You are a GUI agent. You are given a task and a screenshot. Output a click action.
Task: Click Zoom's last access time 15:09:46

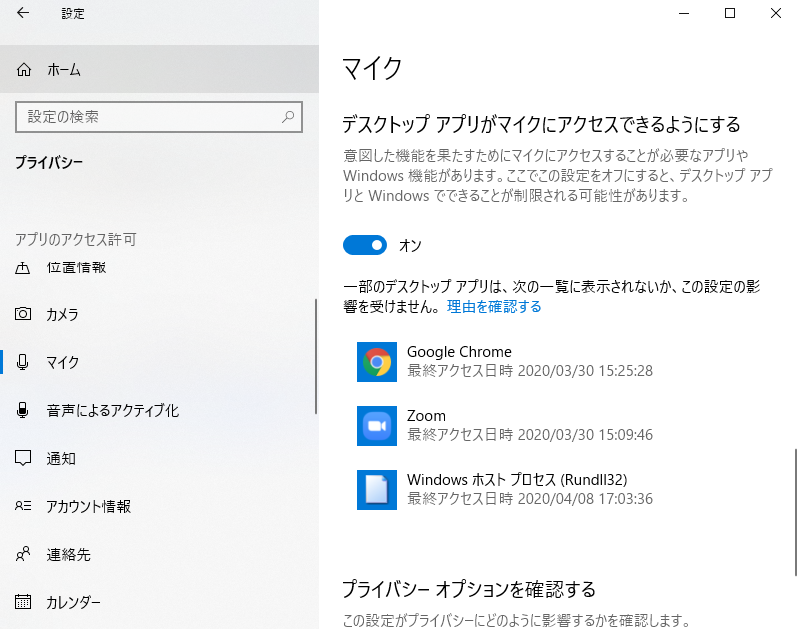(530, 435)
